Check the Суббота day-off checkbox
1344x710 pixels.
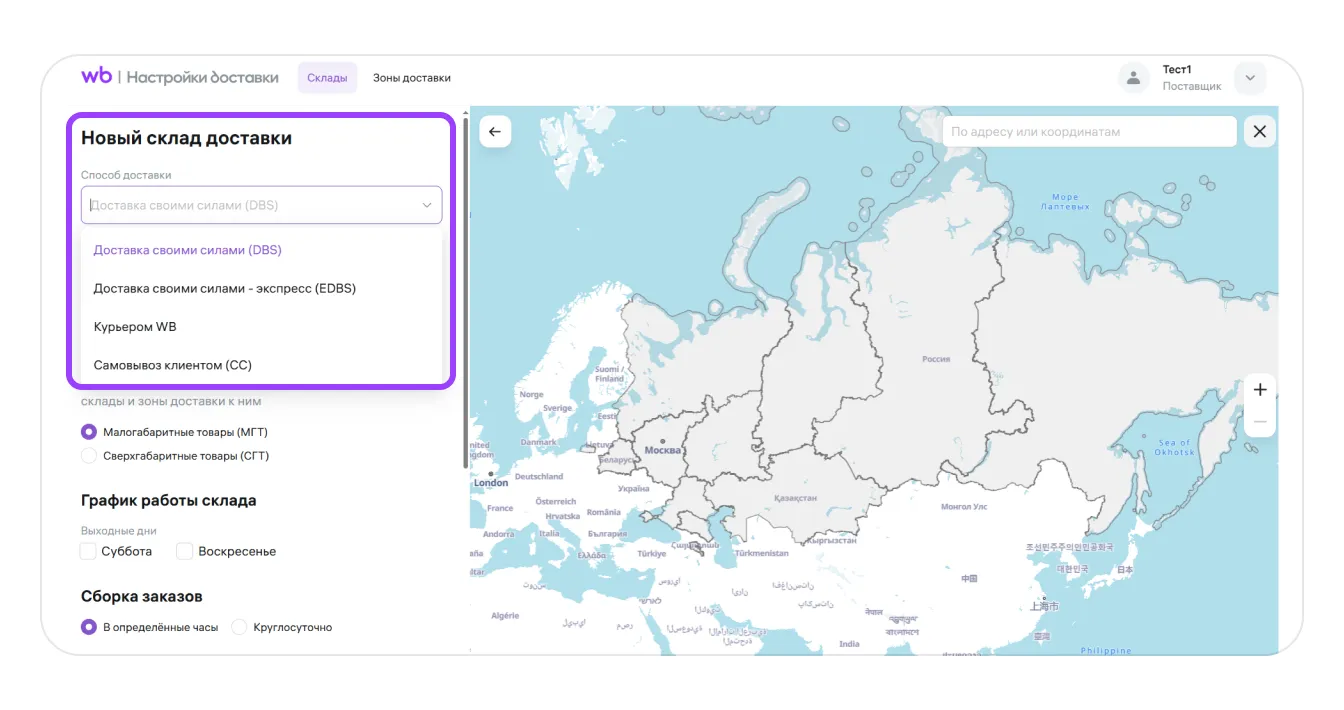click(x=89, y=551)
